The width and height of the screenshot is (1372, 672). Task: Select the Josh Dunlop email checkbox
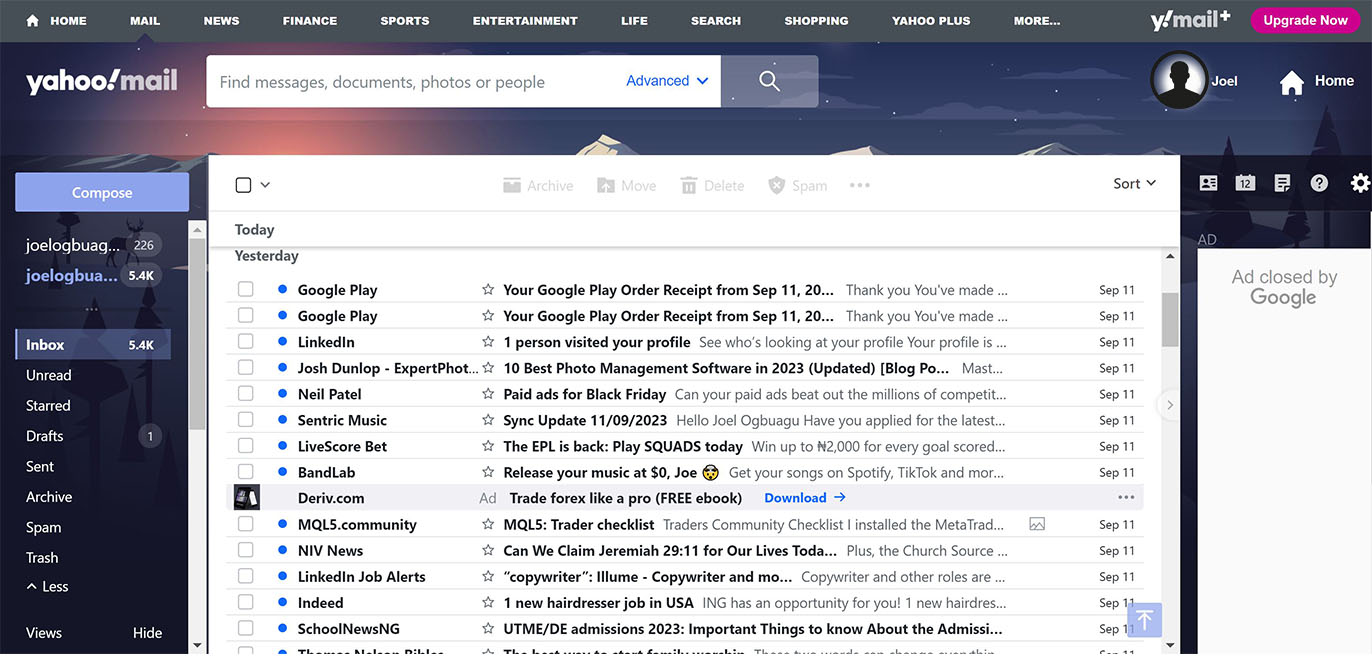246,368
